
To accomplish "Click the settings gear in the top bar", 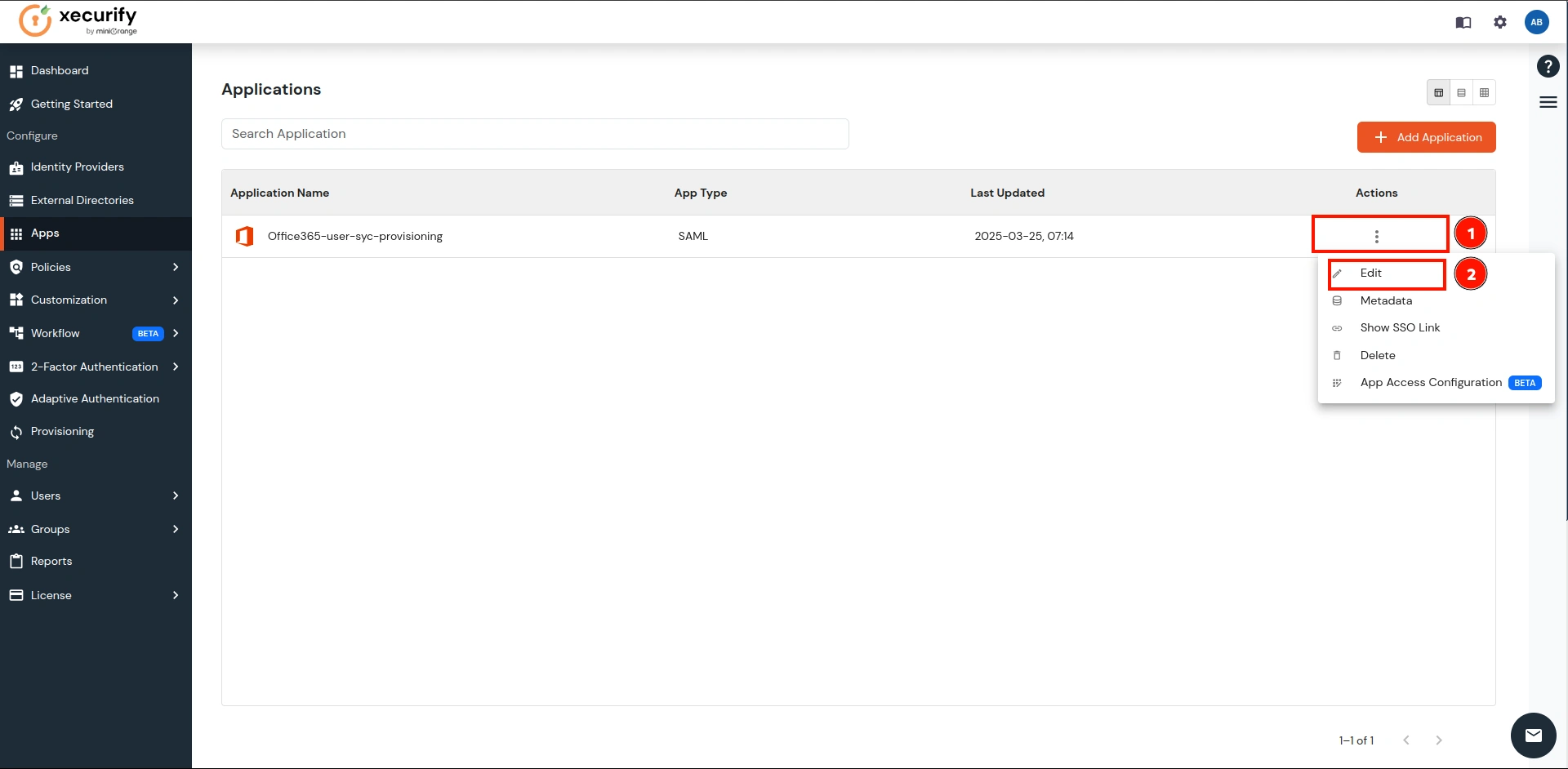I will (1500, 22).
